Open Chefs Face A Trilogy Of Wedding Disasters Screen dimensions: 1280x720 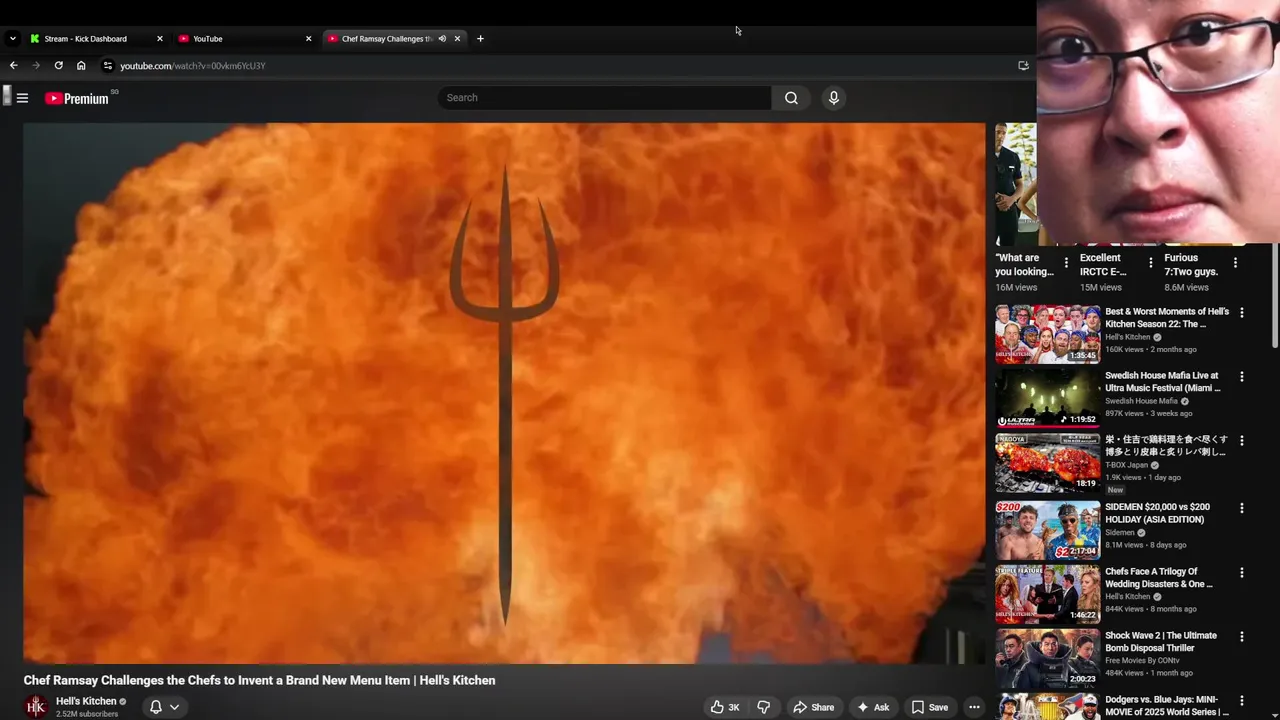pyautogui.click(x=1158, y=578)
